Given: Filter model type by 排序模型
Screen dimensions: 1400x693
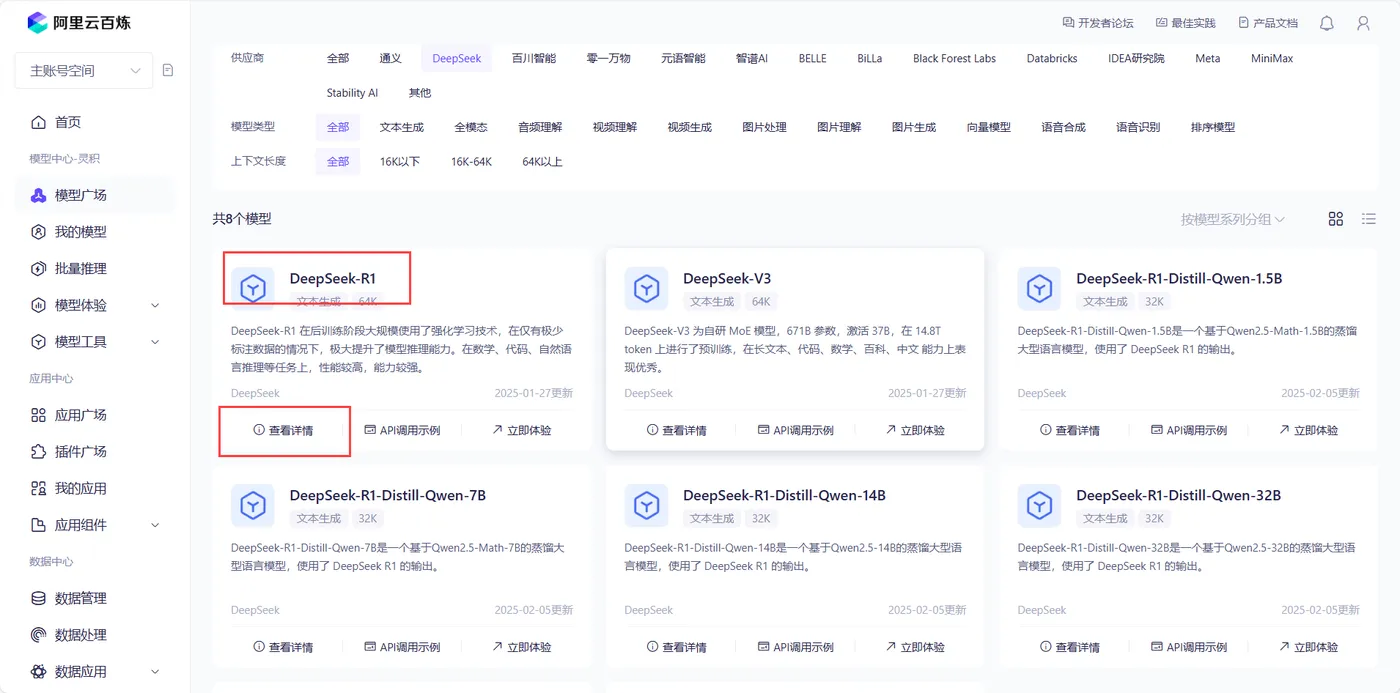Looking at the screenshot, I should coord(1213,128).
